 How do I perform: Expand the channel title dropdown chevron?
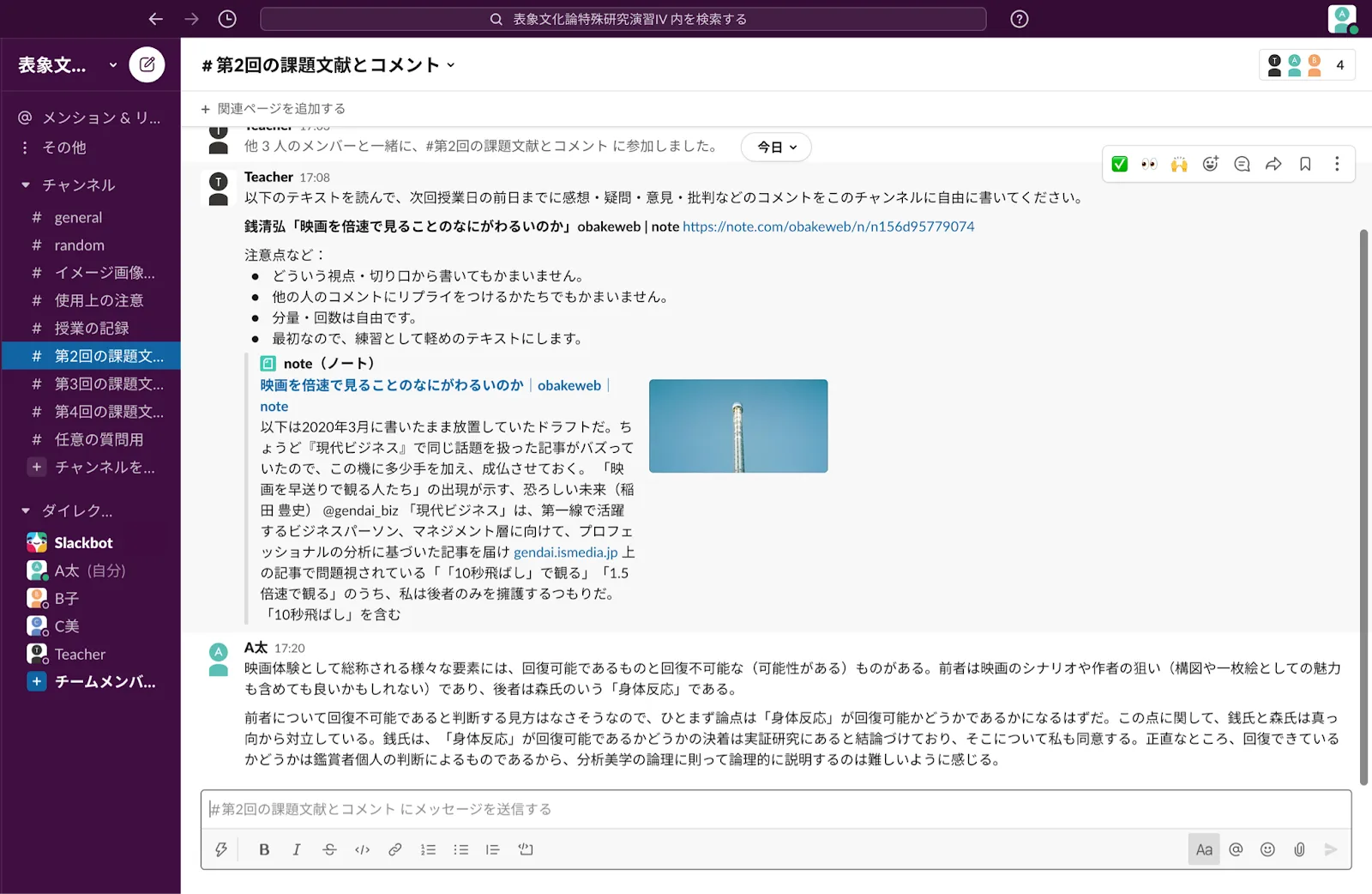(x=451, y=65)
